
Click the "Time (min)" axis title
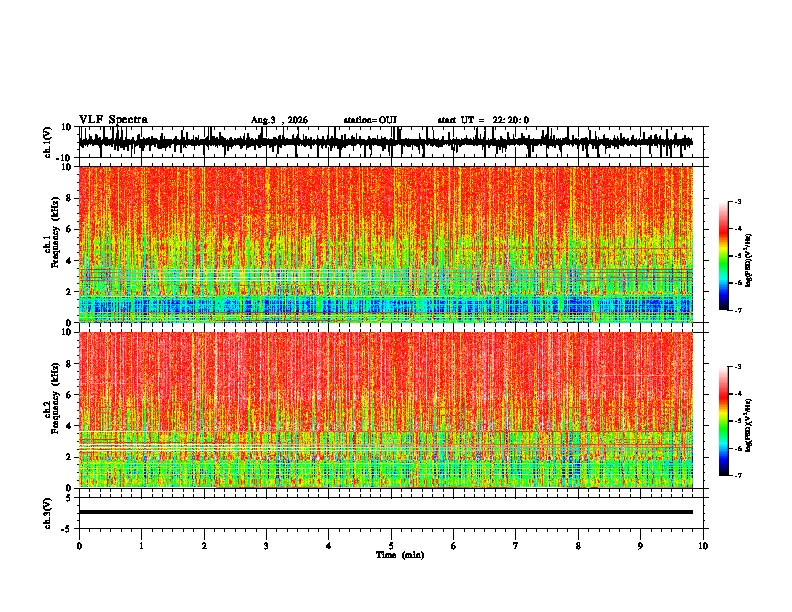coord(400,555)
